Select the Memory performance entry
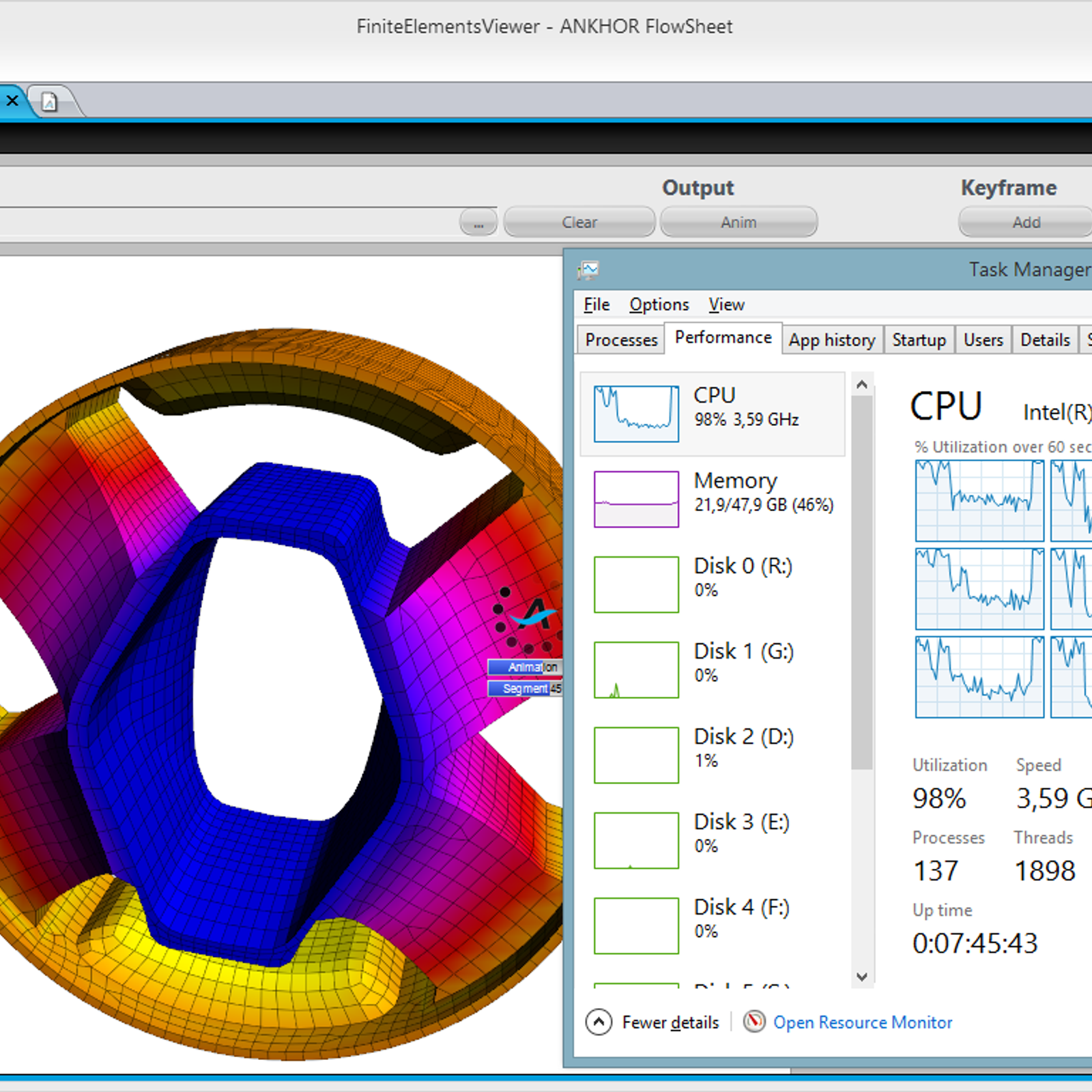Image resolution: width=1092 pixels, height=1092 pixels. click(712, 499)
